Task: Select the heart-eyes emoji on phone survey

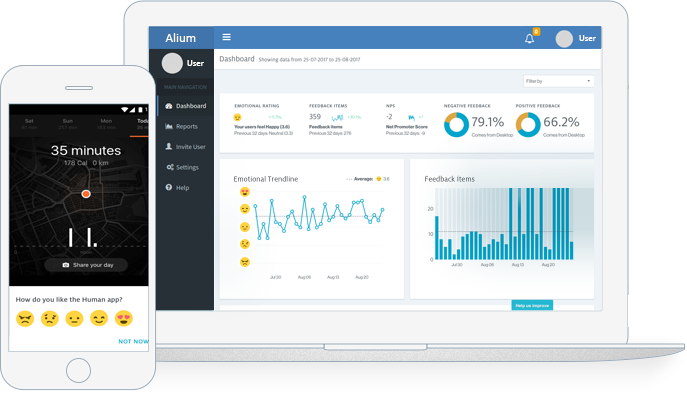Action: (124, 319)
